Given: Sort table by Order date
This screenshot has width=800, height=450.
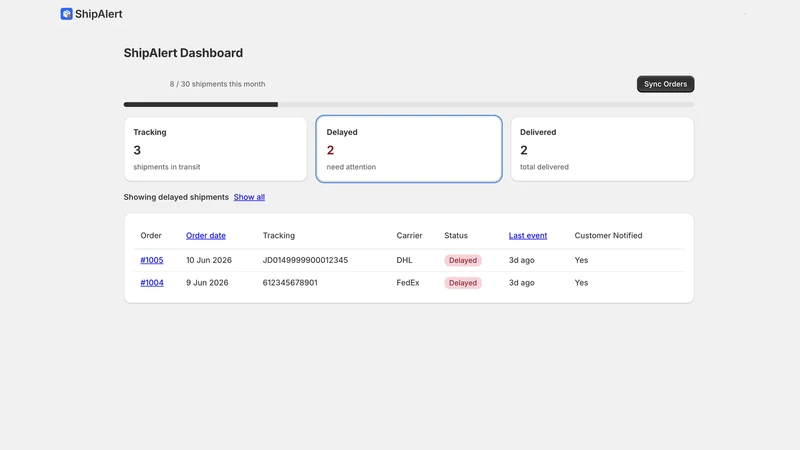Looking at the screenshot, I should coord(206,236).
